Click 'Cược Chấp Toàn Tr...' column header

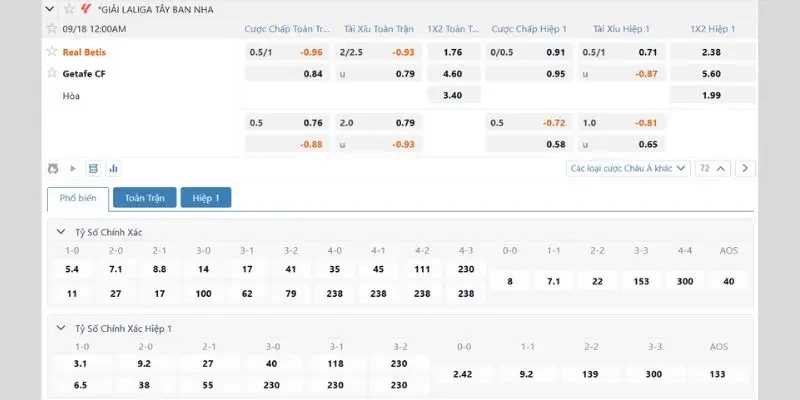point(287,29)
